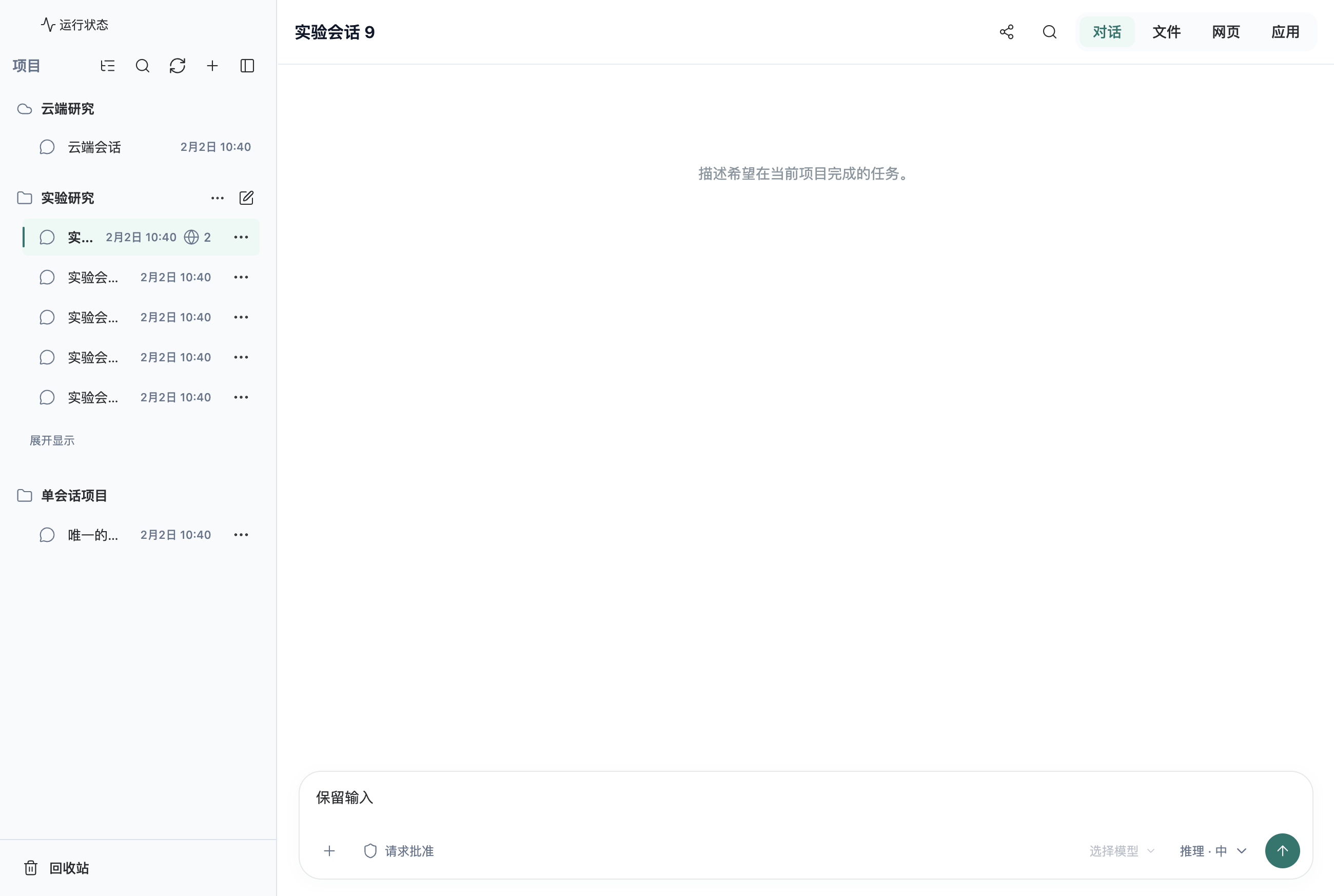
Task: Open the 运行状态 activity status
Action: pos(75,25)
